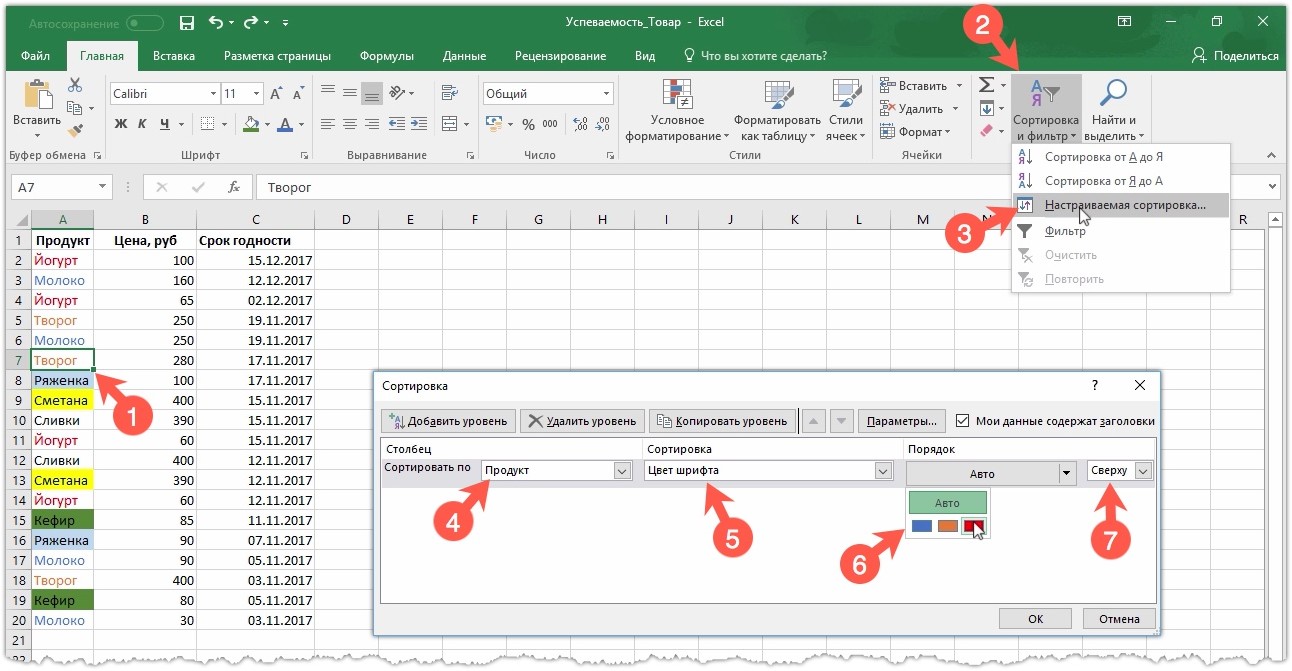Pick the red color swatch

tap(974, 526)
